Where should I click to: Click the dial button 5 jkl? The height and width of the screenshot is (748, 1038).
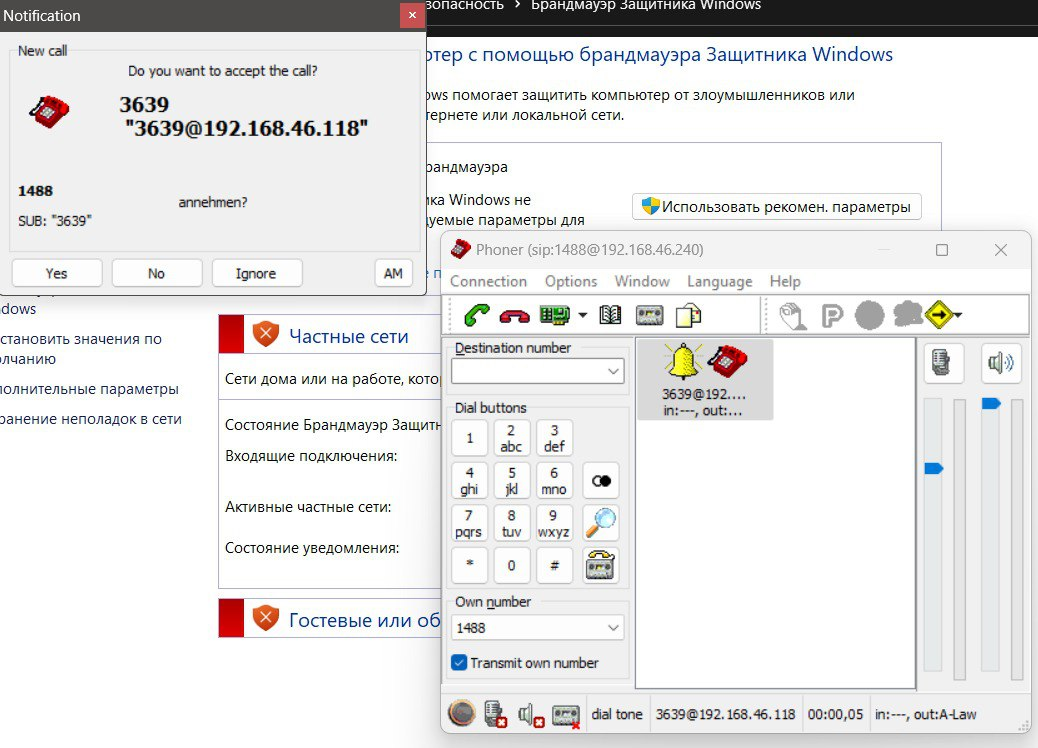click(511, 481)
